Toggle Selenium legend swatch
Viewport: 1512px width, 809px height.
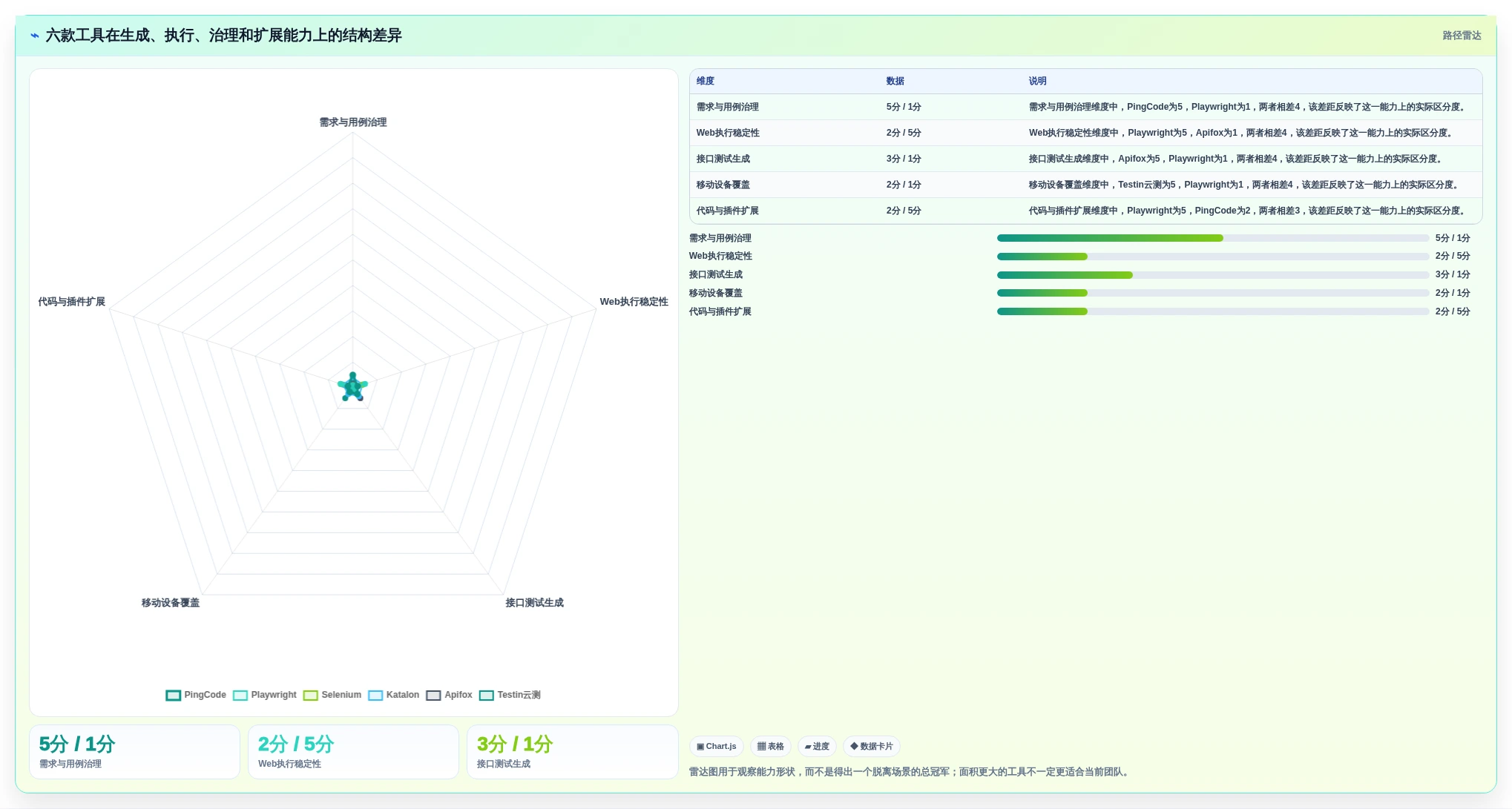(x=311, y=696)
